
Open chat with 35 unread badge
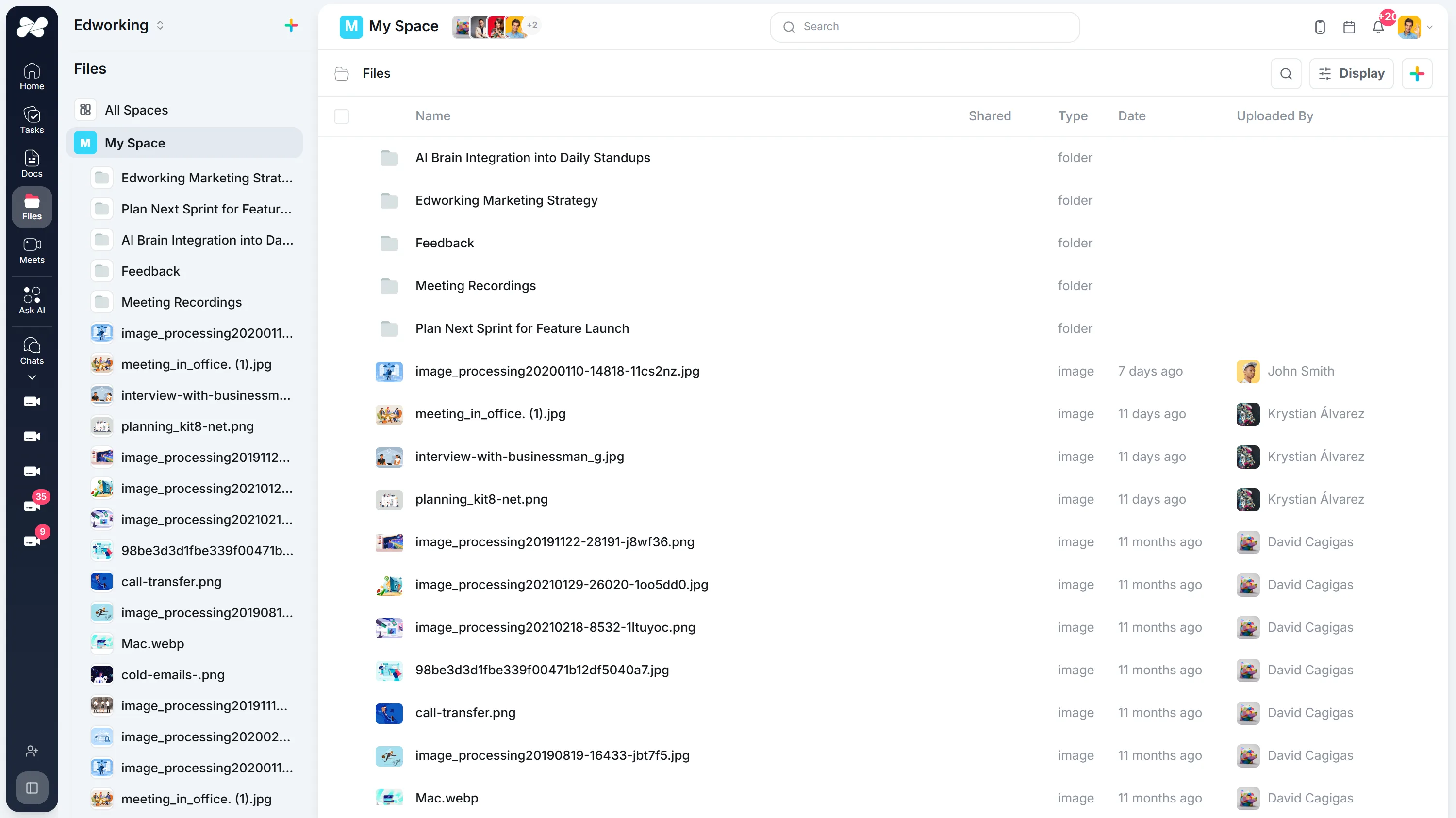[x=32, y=505]
